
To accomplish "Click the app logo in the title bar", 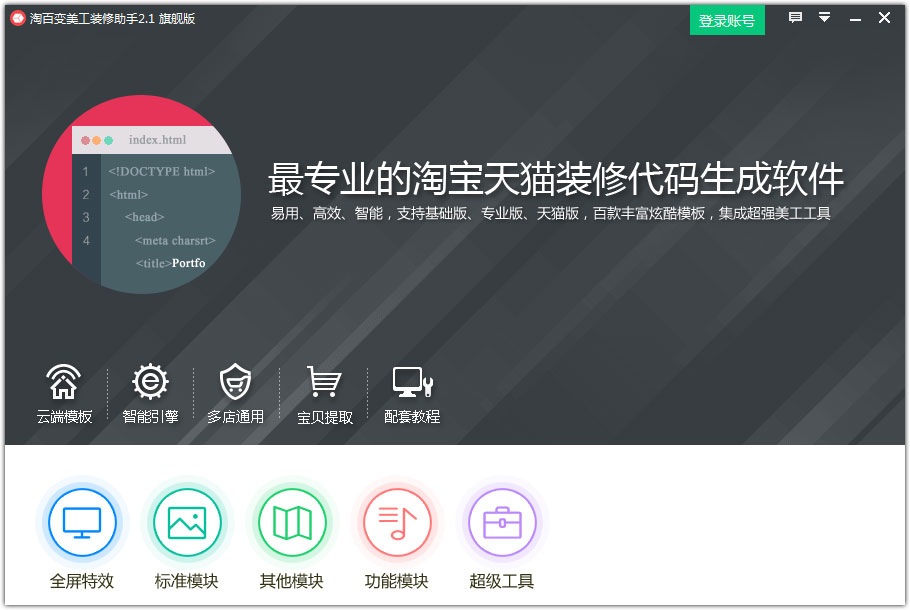I will point(18,17).
